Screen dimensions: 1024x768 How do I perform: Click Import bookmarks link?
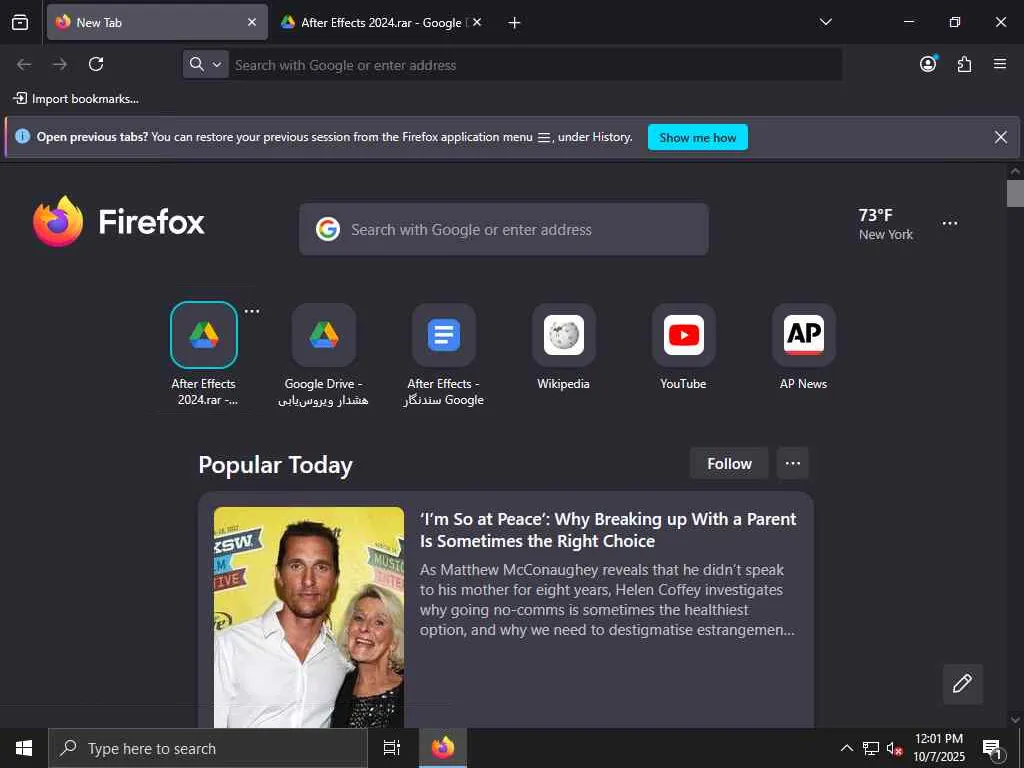pyautogui.click(x=76, y=99)
